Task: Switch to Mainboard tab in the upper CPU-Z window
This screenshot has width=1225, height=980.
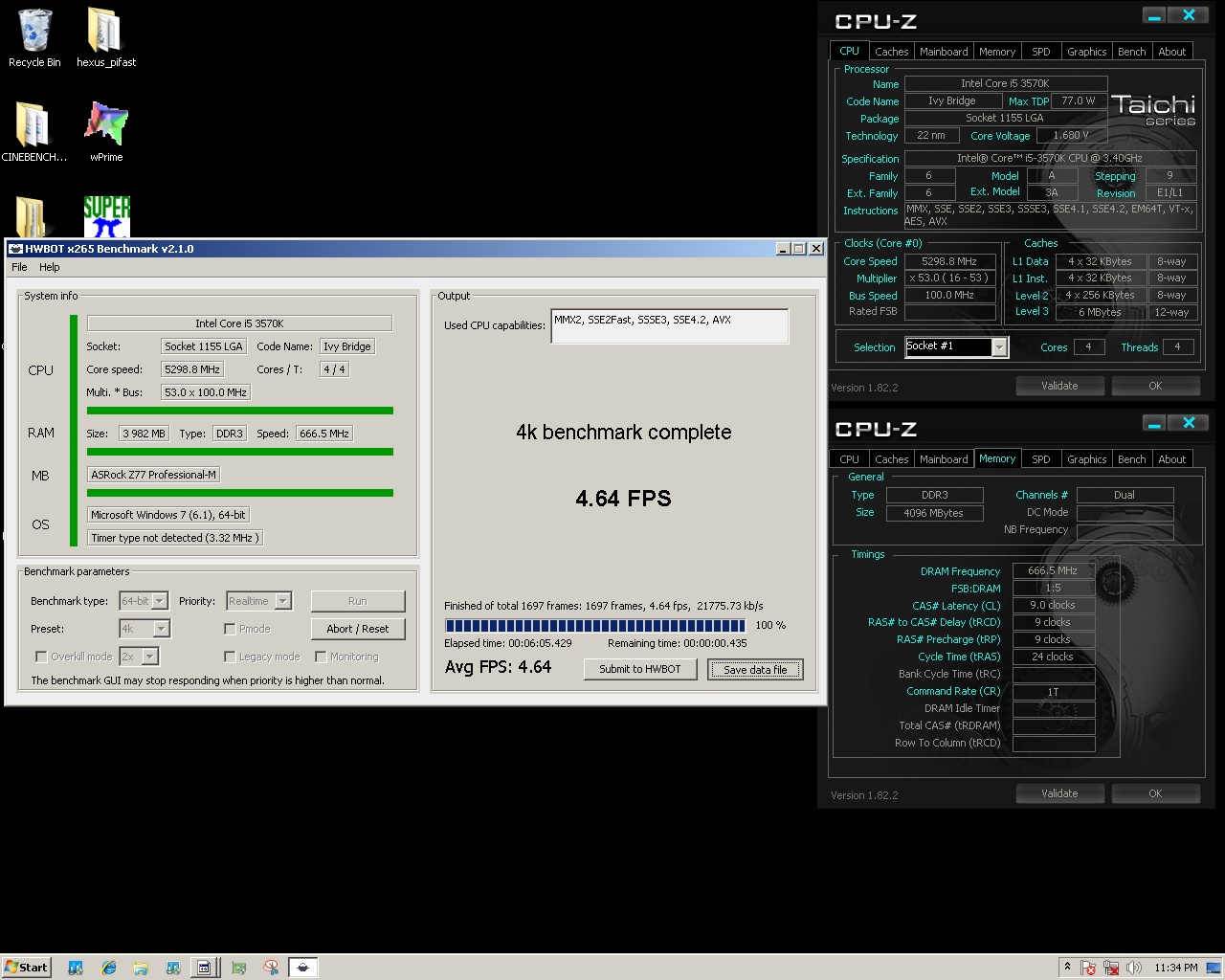Action: (944, 52)
